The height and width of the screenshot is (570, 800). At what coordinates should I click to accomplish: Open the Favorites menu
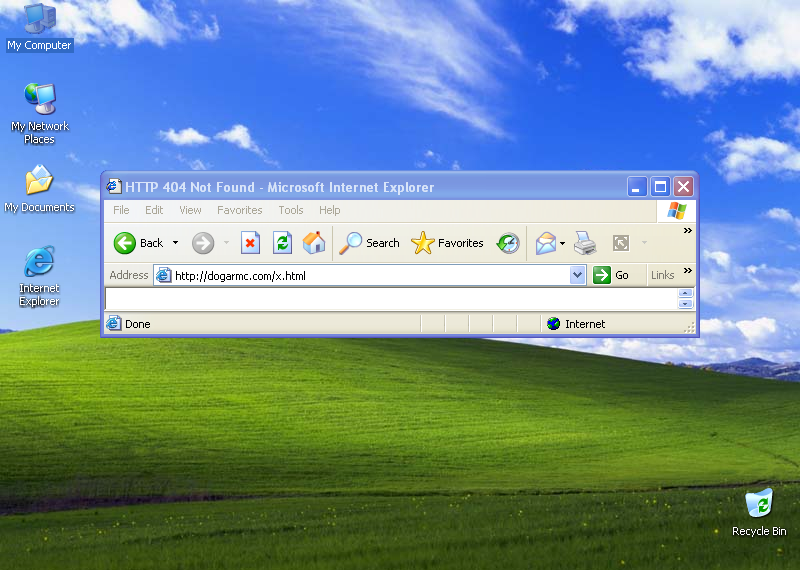(x=240, y=210)
